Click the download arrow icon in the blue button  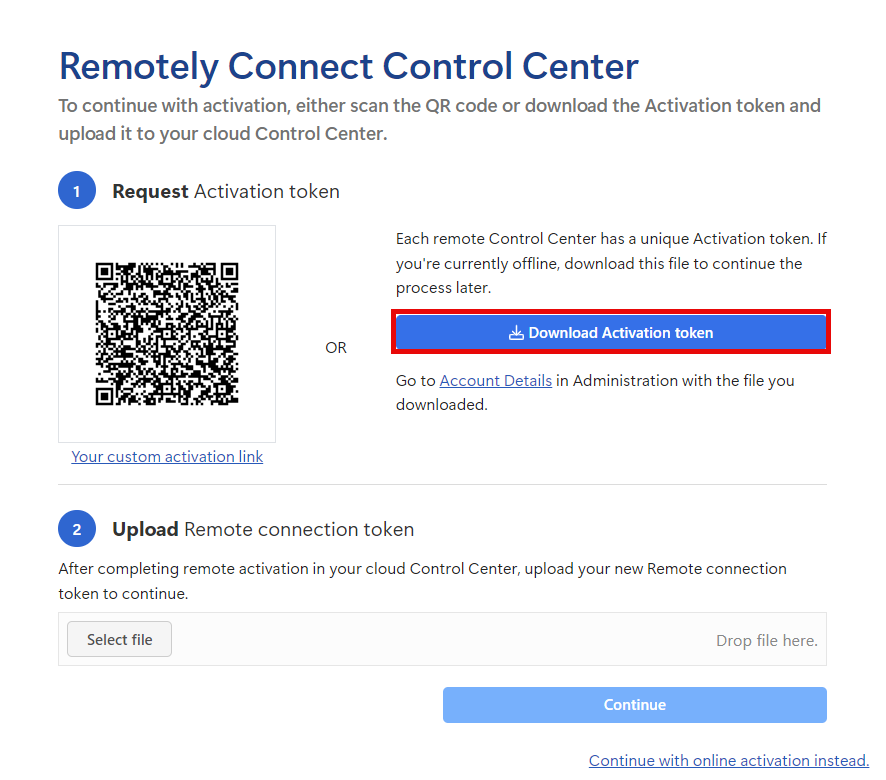pos(516,333)
